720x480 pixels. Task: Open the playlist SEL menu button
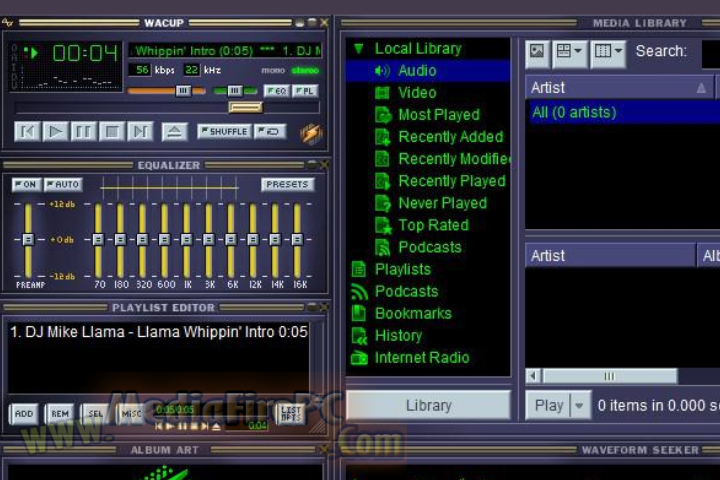[x=95, y=414]
